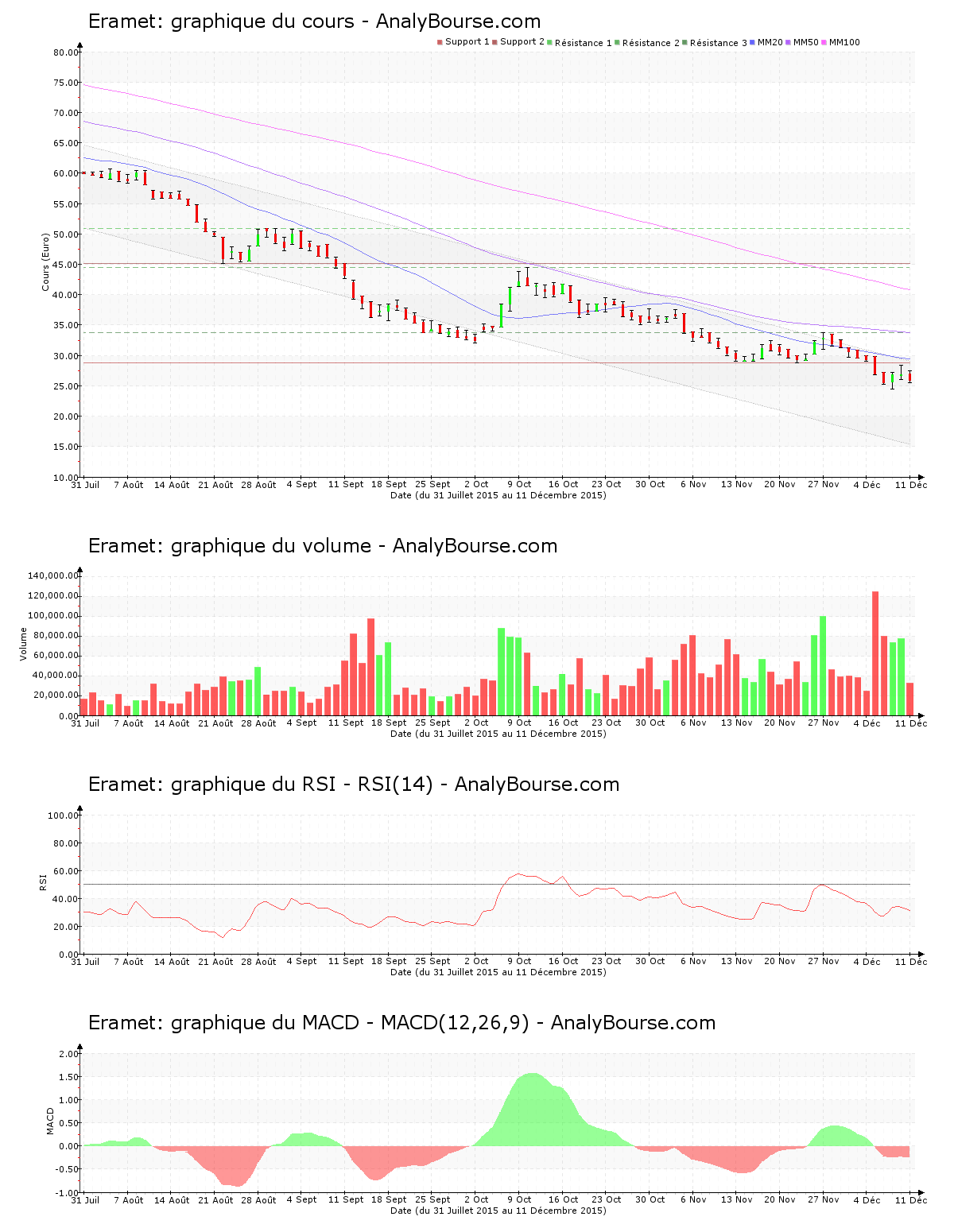This screenshot has width=954, height=1232.
Task: Select the 'MM50' legend label
Action: [x=805, y=42]
